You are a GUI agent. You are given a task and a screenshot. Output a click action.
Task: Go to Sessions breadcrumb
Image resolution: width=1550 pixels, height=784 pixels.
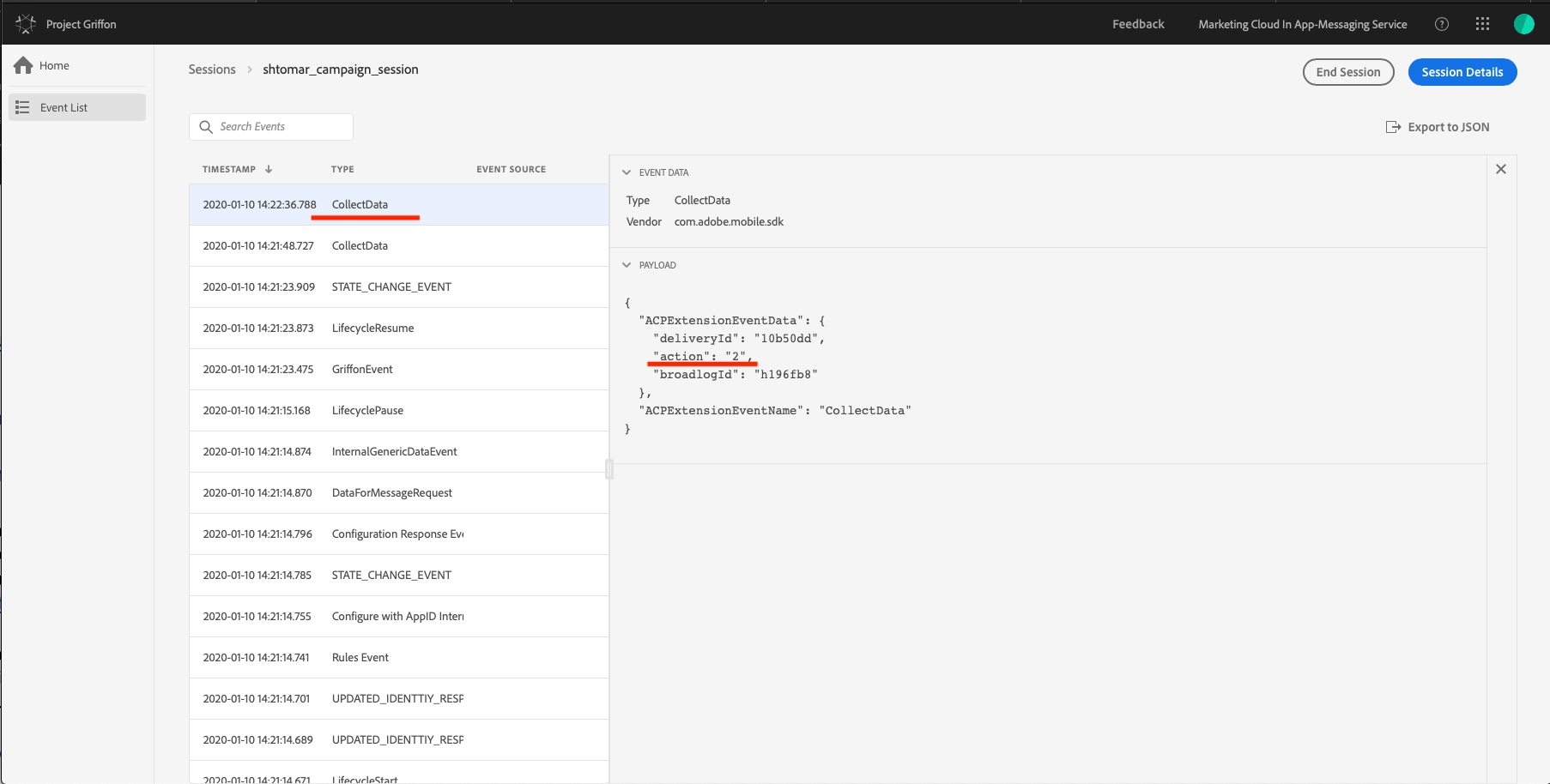click(212, 69)
